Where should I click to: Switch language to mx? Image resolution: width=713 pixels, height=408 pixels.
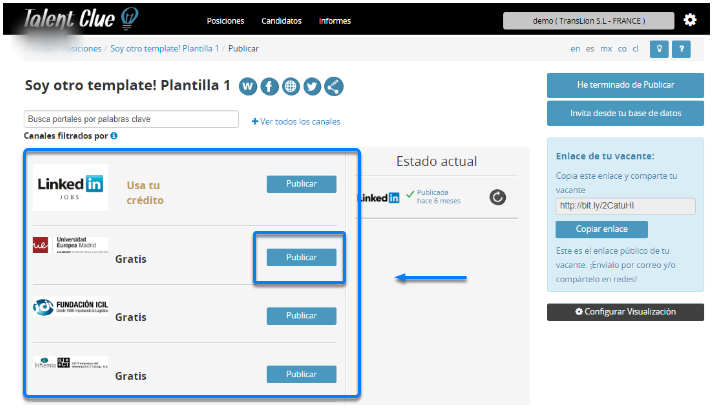[606, 49]
